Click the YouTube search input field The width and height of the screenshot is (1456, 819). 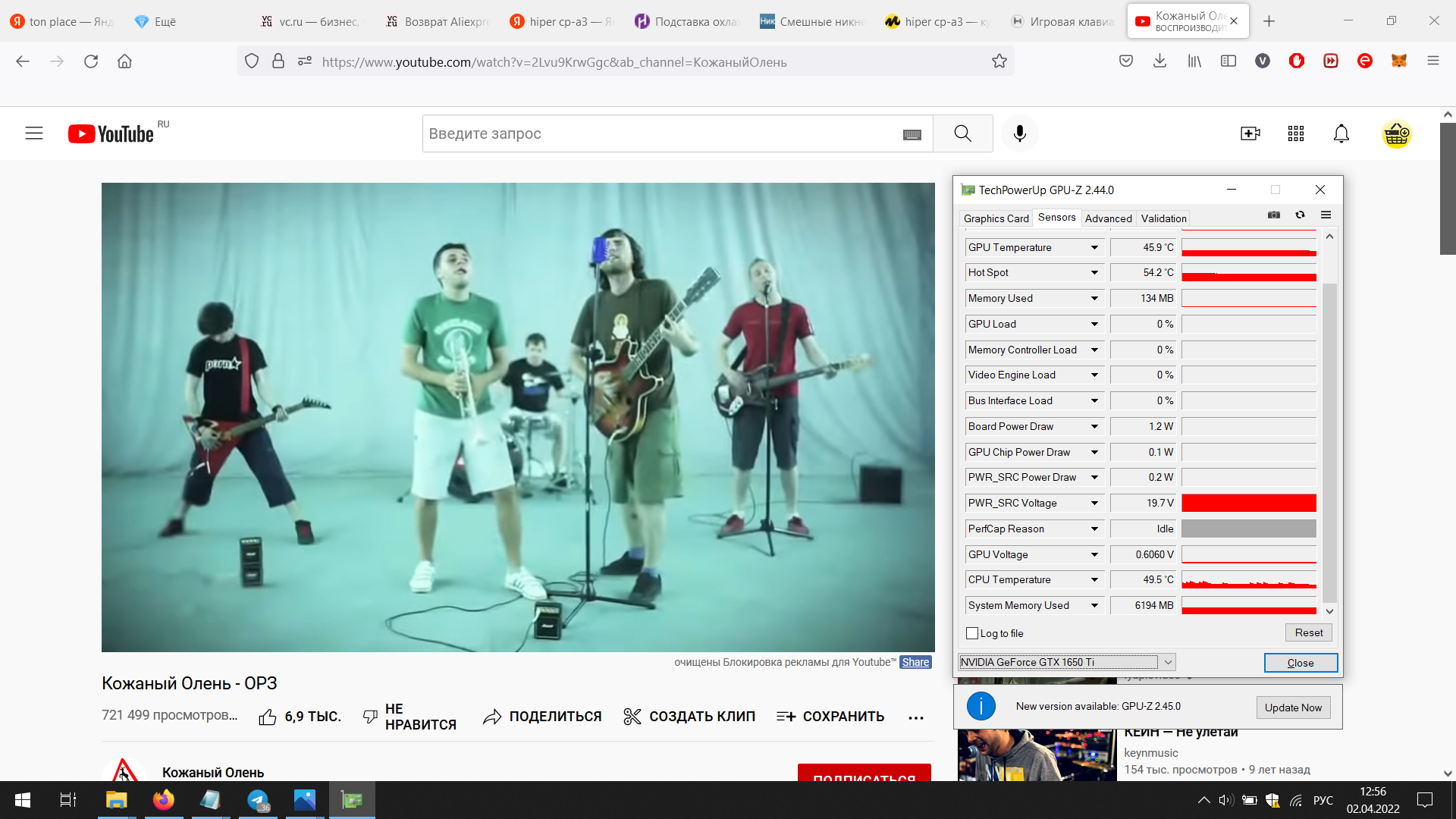tap(660, 133)
